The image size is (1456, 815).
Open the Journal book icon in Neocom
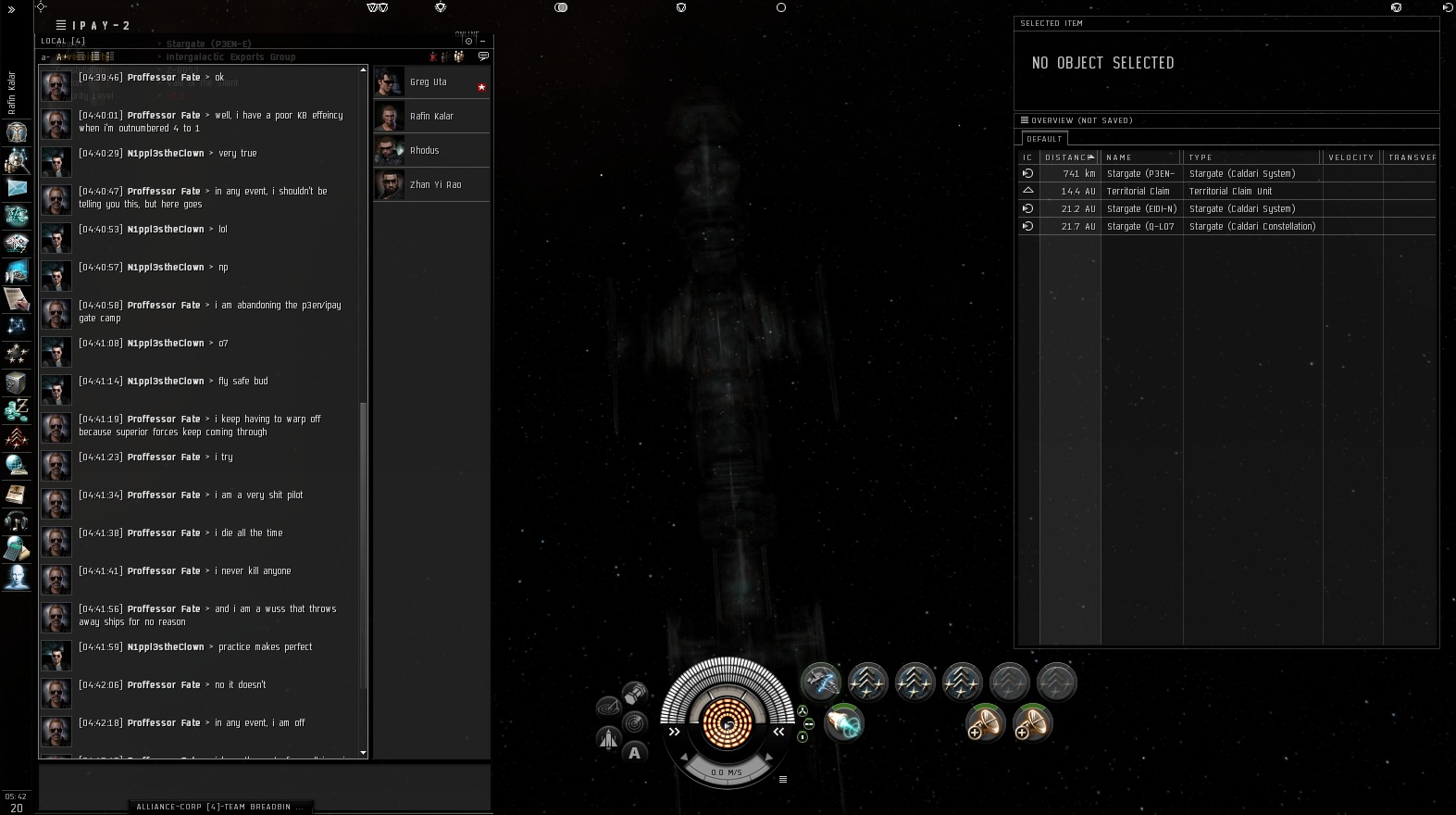17,494
